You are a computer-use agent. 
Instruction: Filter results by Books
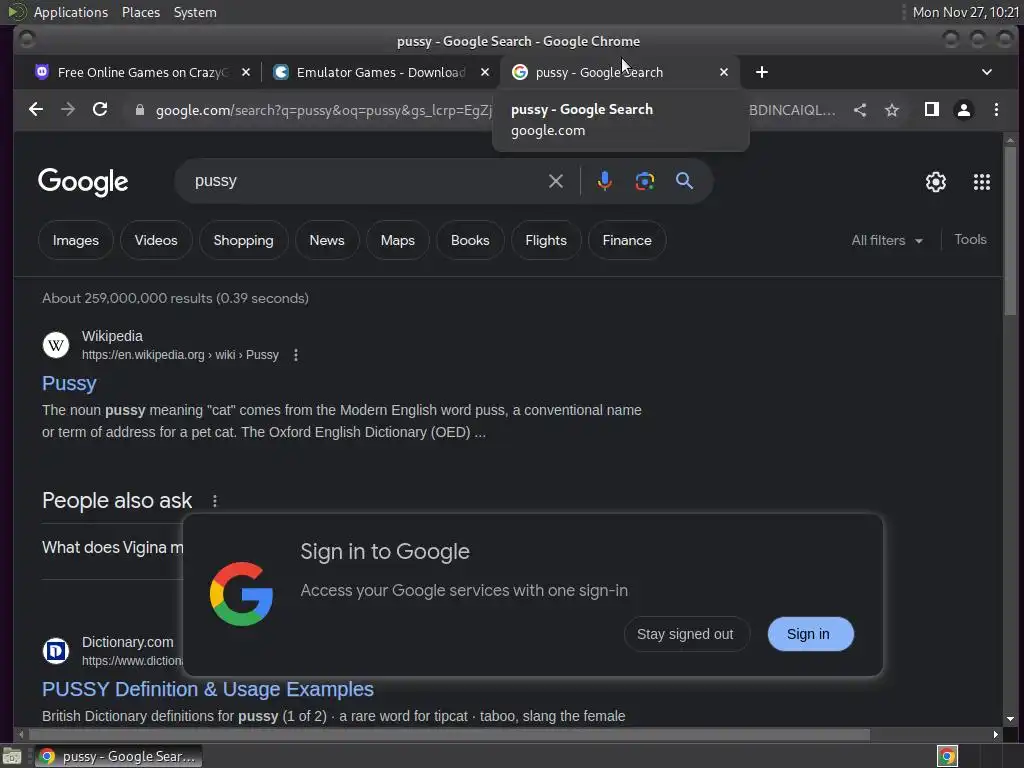pos(470,240)
